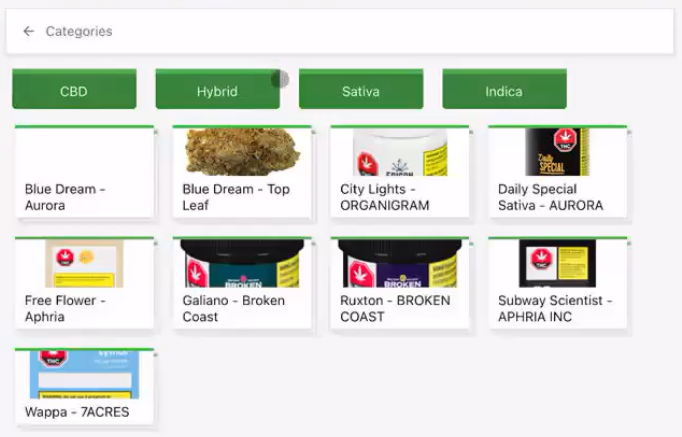Open the Wappa - 7ACRES product image

click(84, 374)
